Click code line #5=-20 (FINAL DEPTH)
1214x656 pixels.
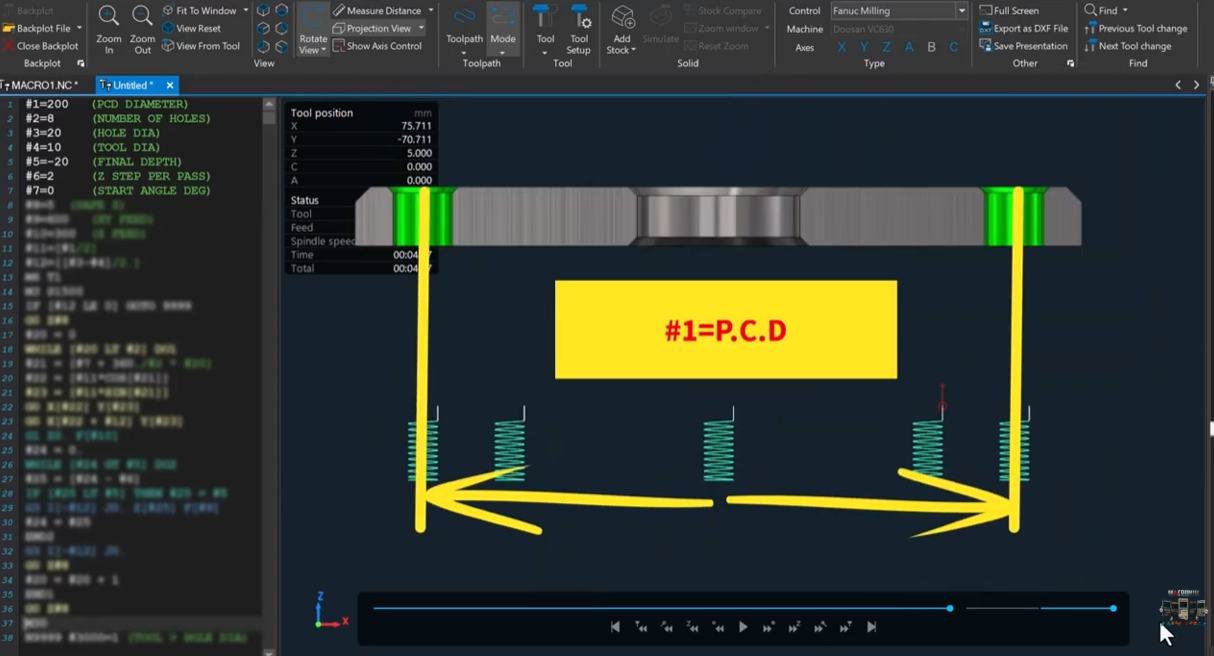[x=104, y=161]
